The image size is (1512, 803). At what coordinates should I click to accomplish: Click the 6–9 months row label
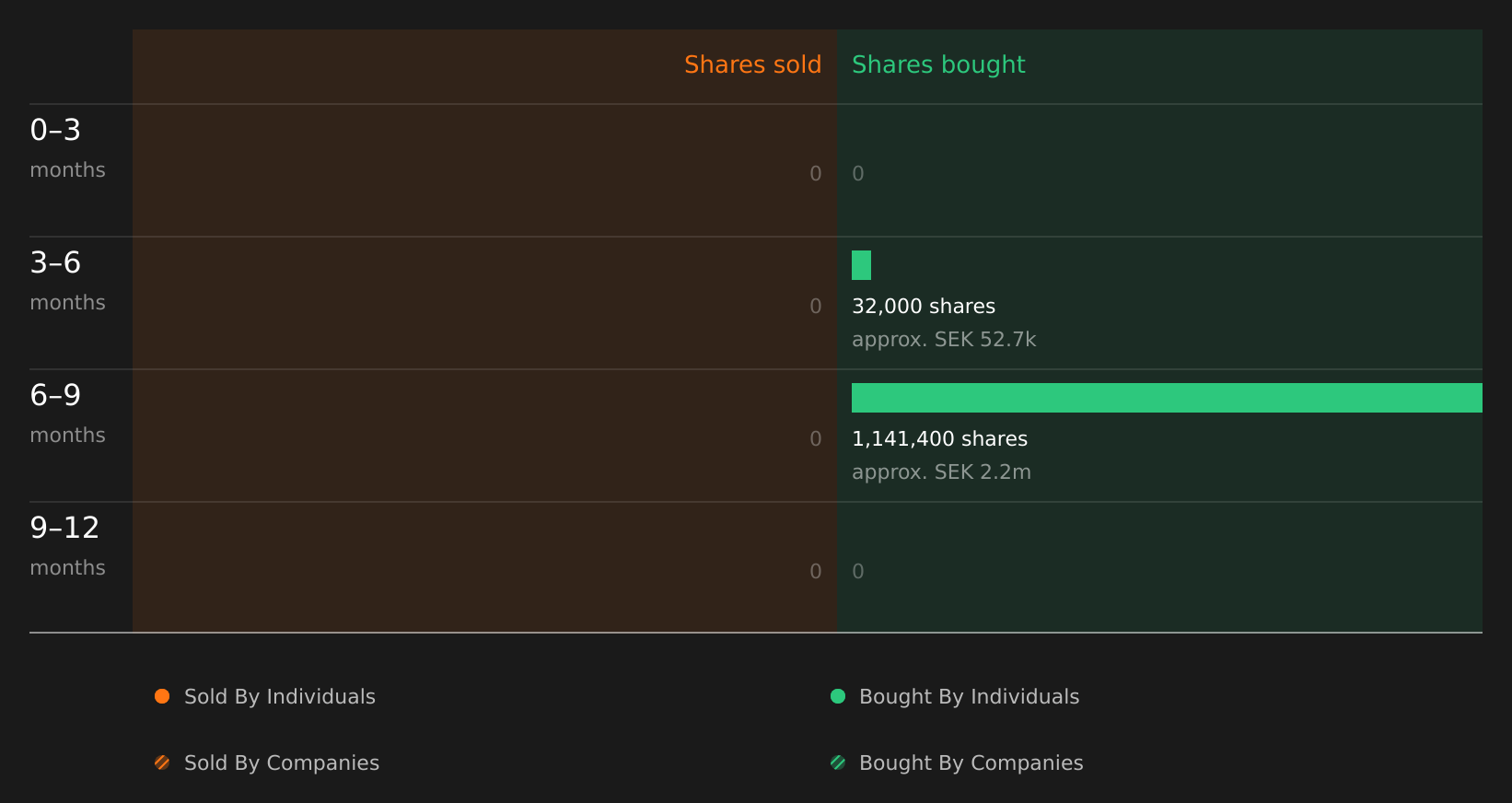[67, 414]
